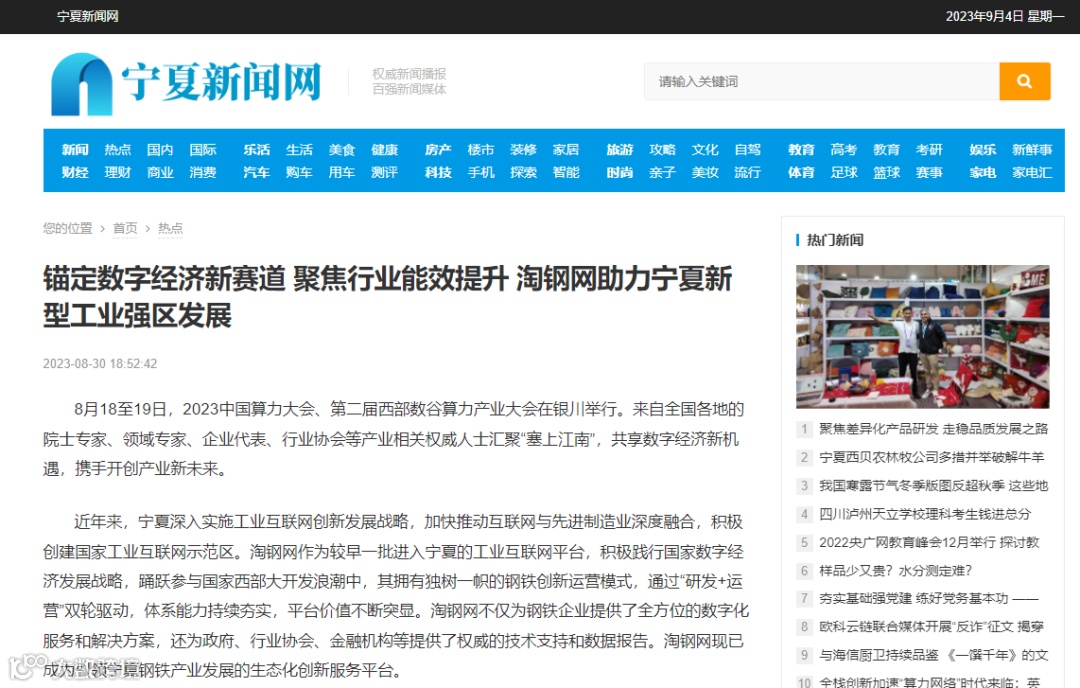Go to the 新鲜事 section
Image resolution: width=1080 pixels, height=688 pixels.
point(1032,149)
